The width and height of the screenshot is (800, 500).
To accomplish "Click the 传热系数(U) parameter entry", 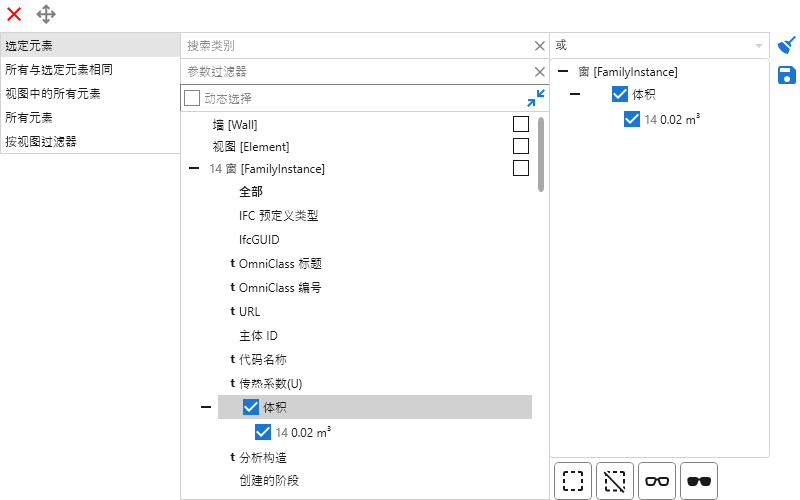I will click(x=269, y=383).
